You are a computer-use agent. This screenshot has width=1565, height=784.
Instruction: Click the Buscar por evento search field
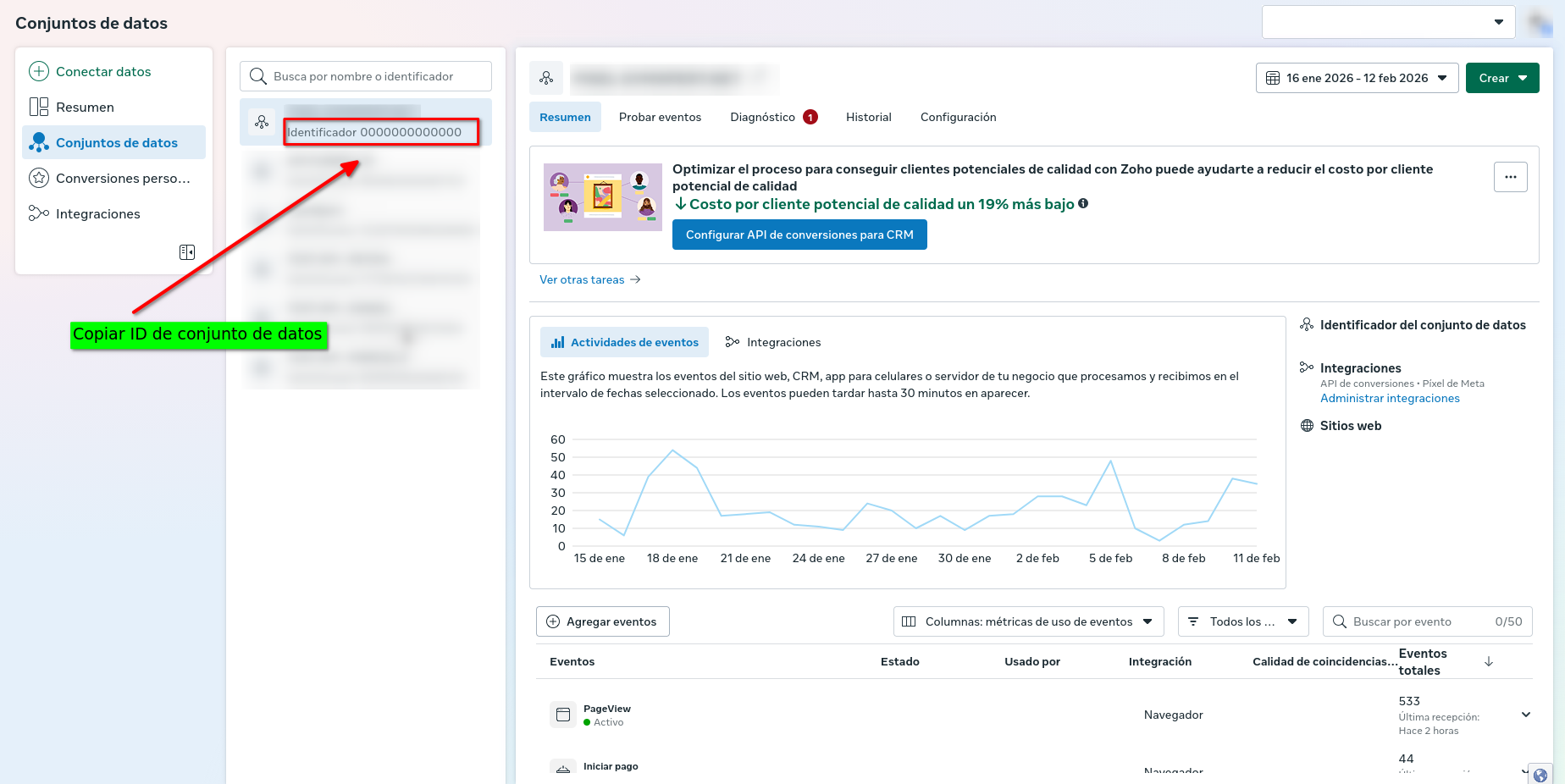tap(1418, 621)
